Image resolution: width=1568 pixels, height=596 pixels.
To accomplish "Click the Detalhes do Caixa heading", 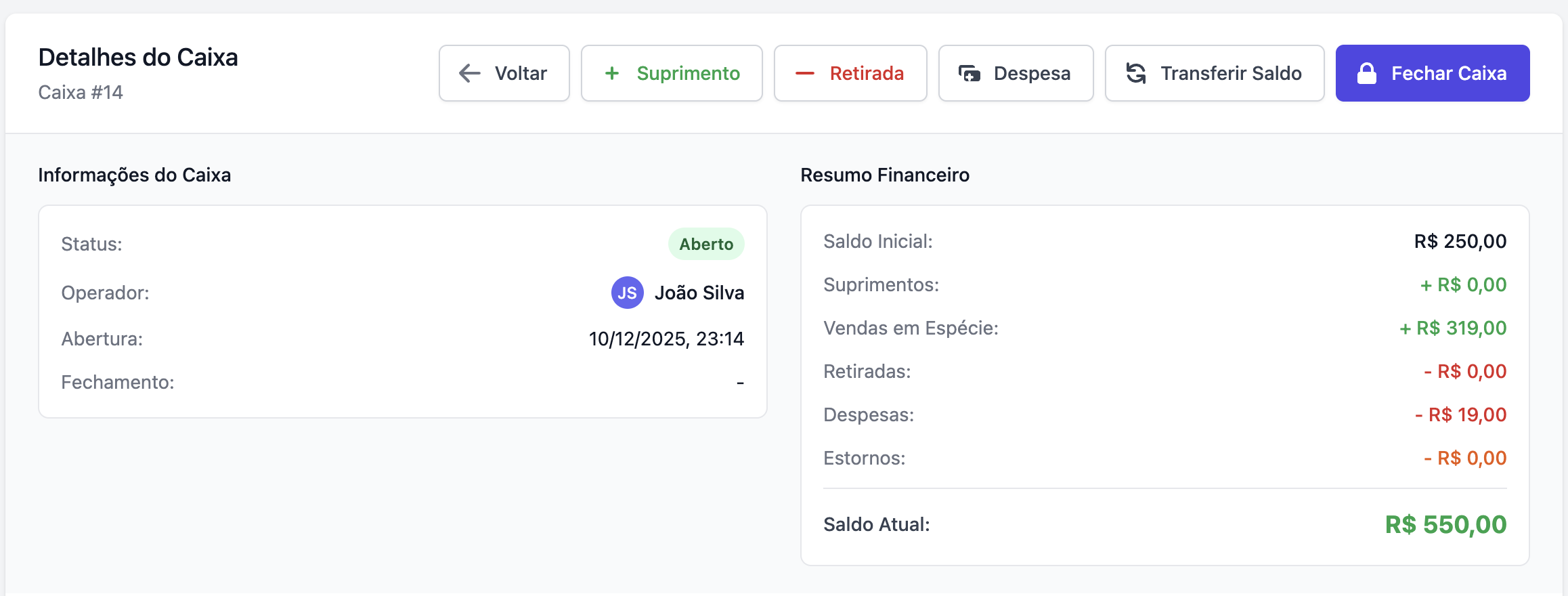I will (x=138, y=58).
